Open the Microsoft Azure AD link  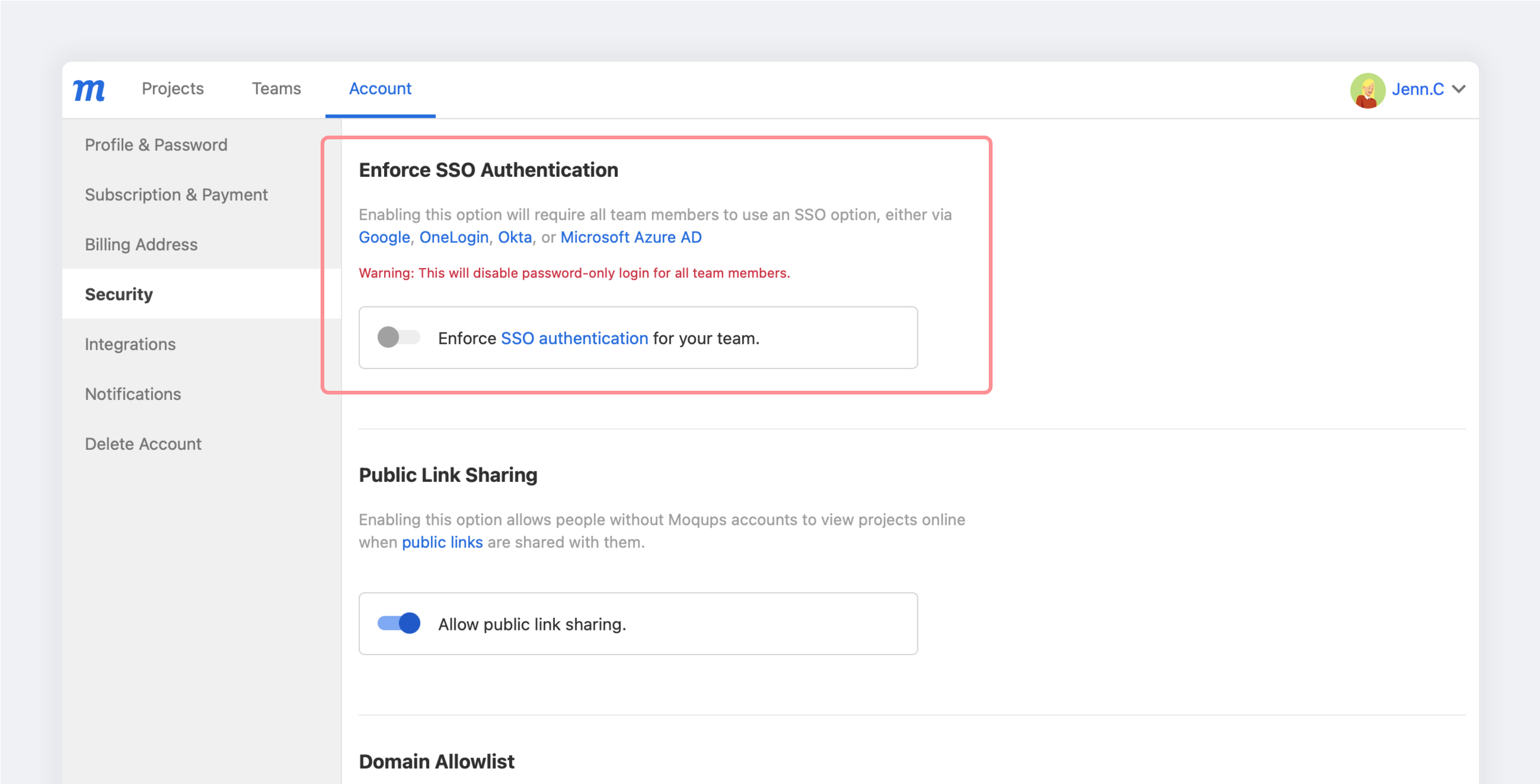(x=631, y=237)
